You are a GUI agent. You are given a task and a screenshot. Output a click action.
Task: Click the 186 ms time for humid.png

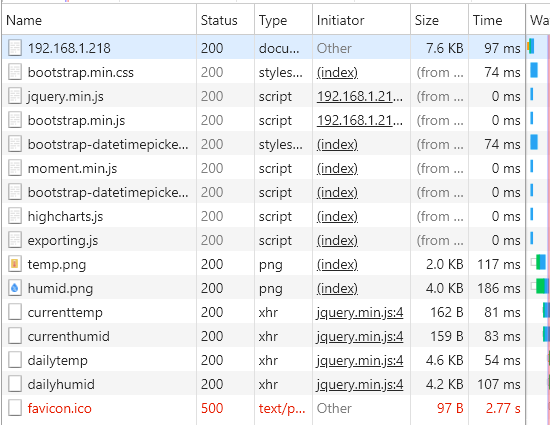[499, 289]
